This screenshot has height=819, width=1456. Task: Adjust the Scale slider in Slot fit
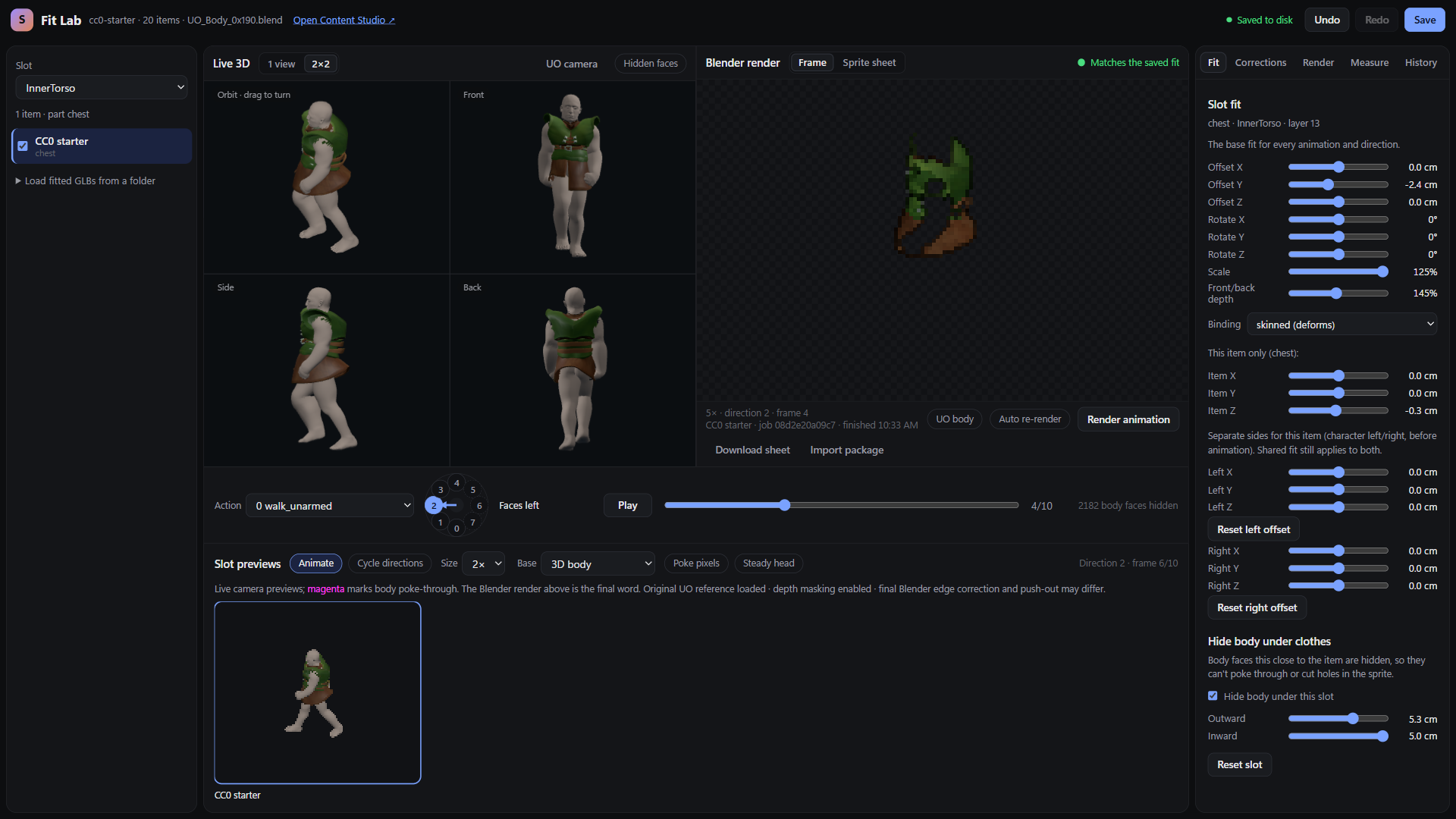(x=1338, y=272)
